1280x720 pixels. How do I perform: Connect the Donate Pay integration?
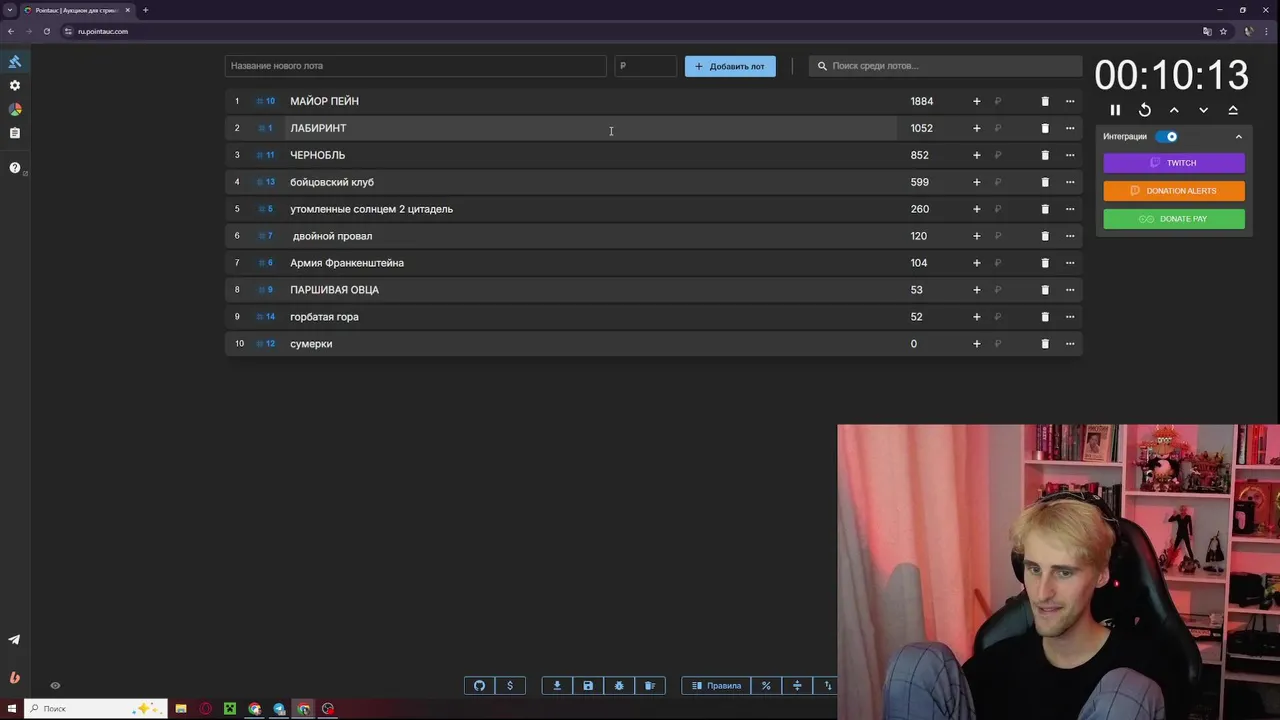click(x=1174, y=219)
